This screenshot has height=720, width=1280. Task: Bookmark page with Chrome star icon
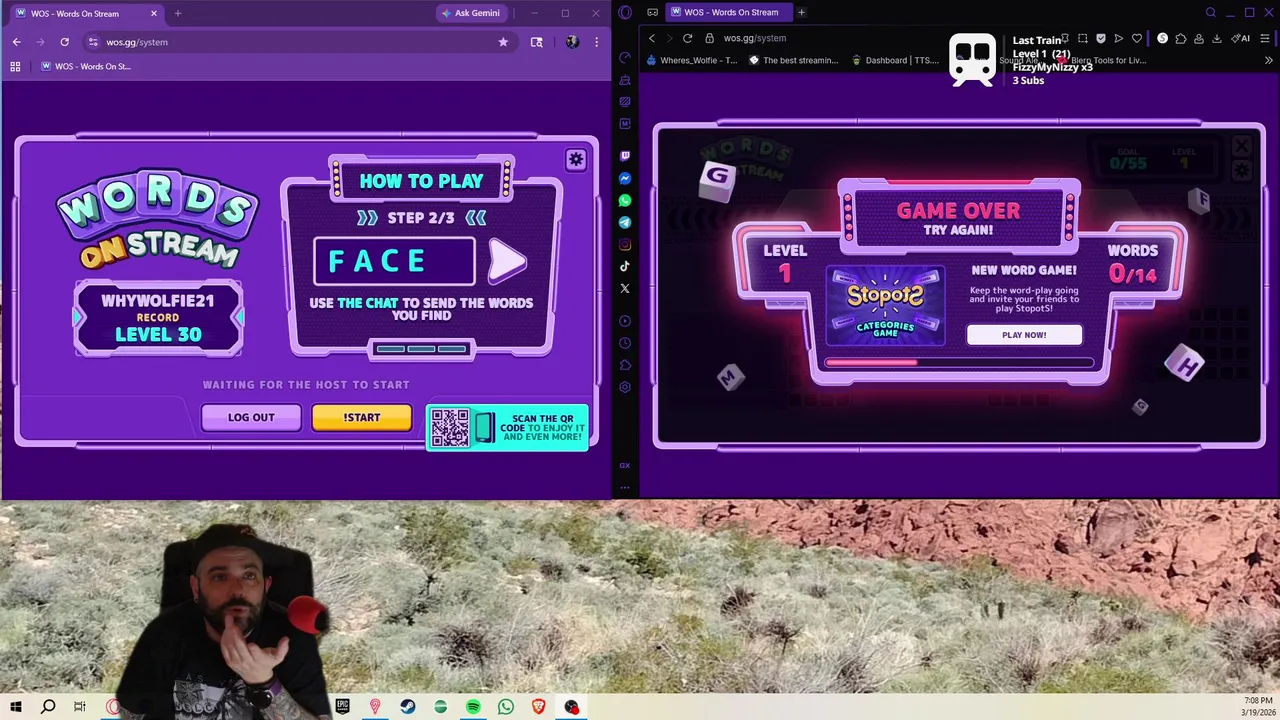(503, 42)
